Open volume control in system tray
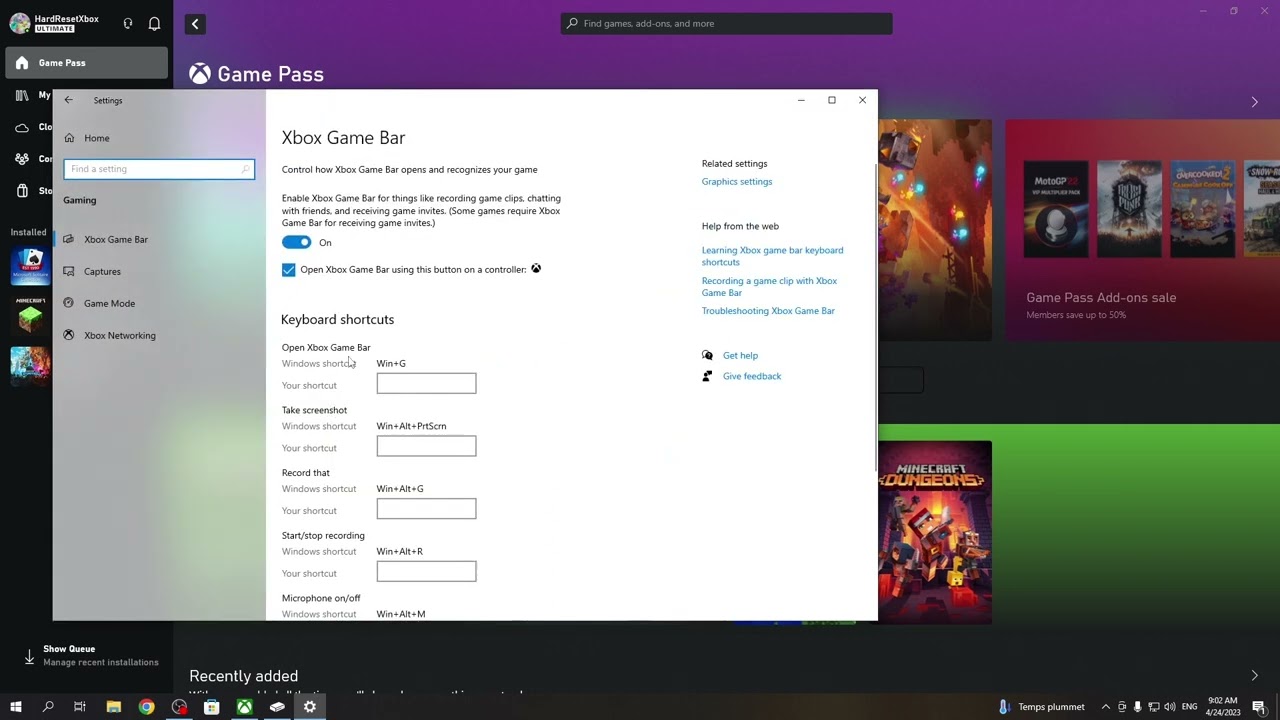 (x=1170, y=707)
